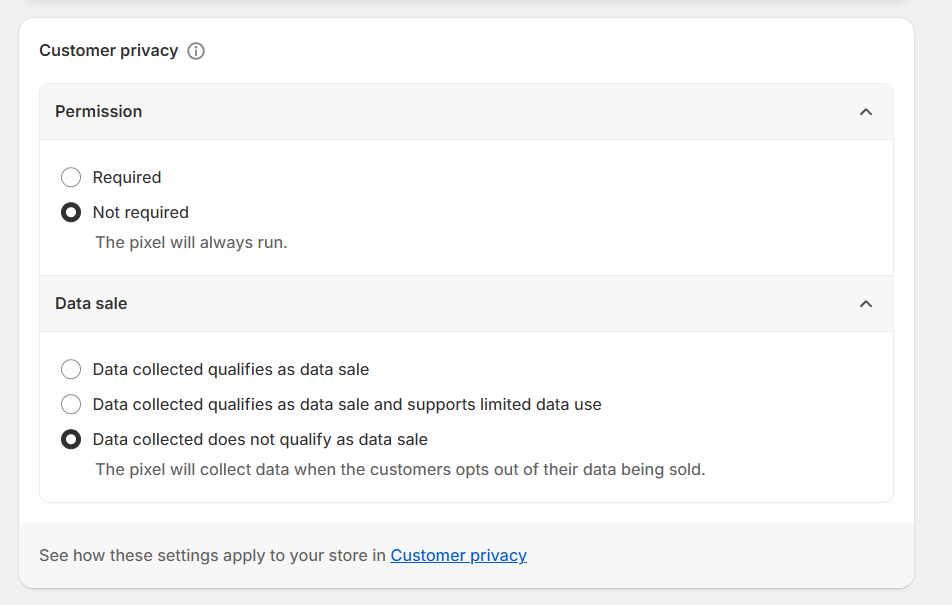Click the Data sale section header title

[91, 303]
